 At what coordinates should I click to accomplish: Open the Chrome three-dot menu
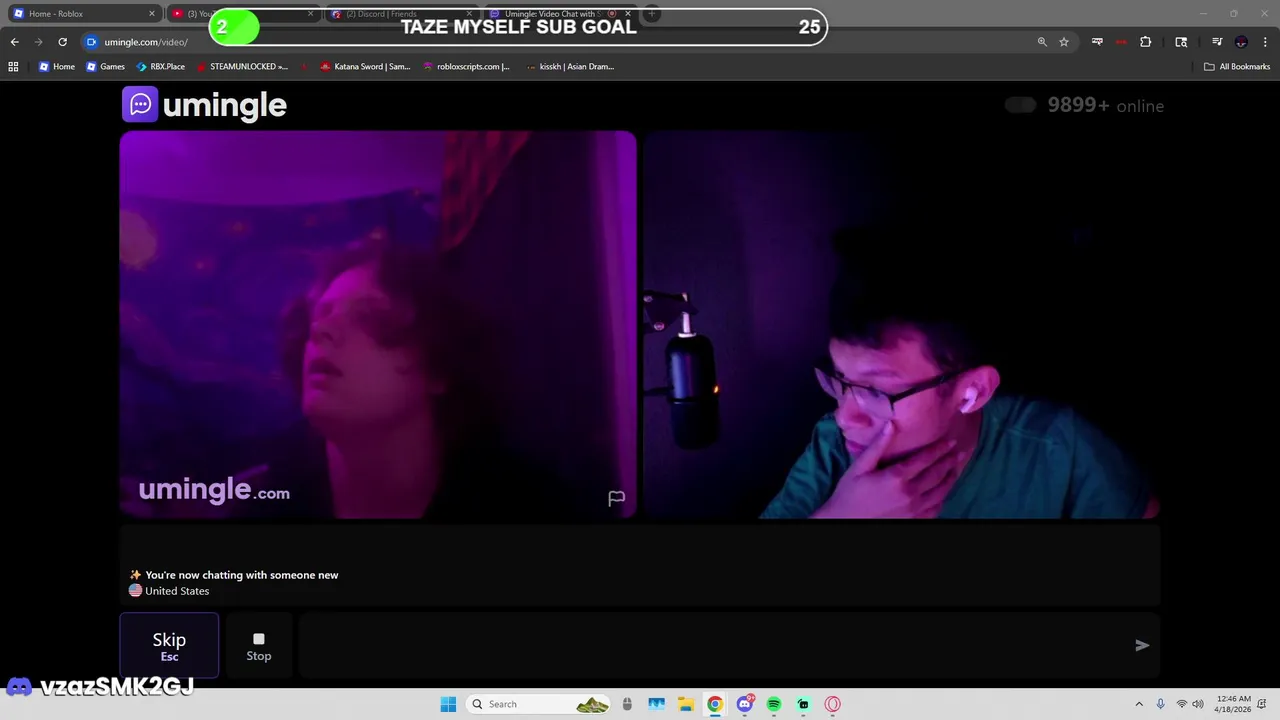click(1265, 42)
